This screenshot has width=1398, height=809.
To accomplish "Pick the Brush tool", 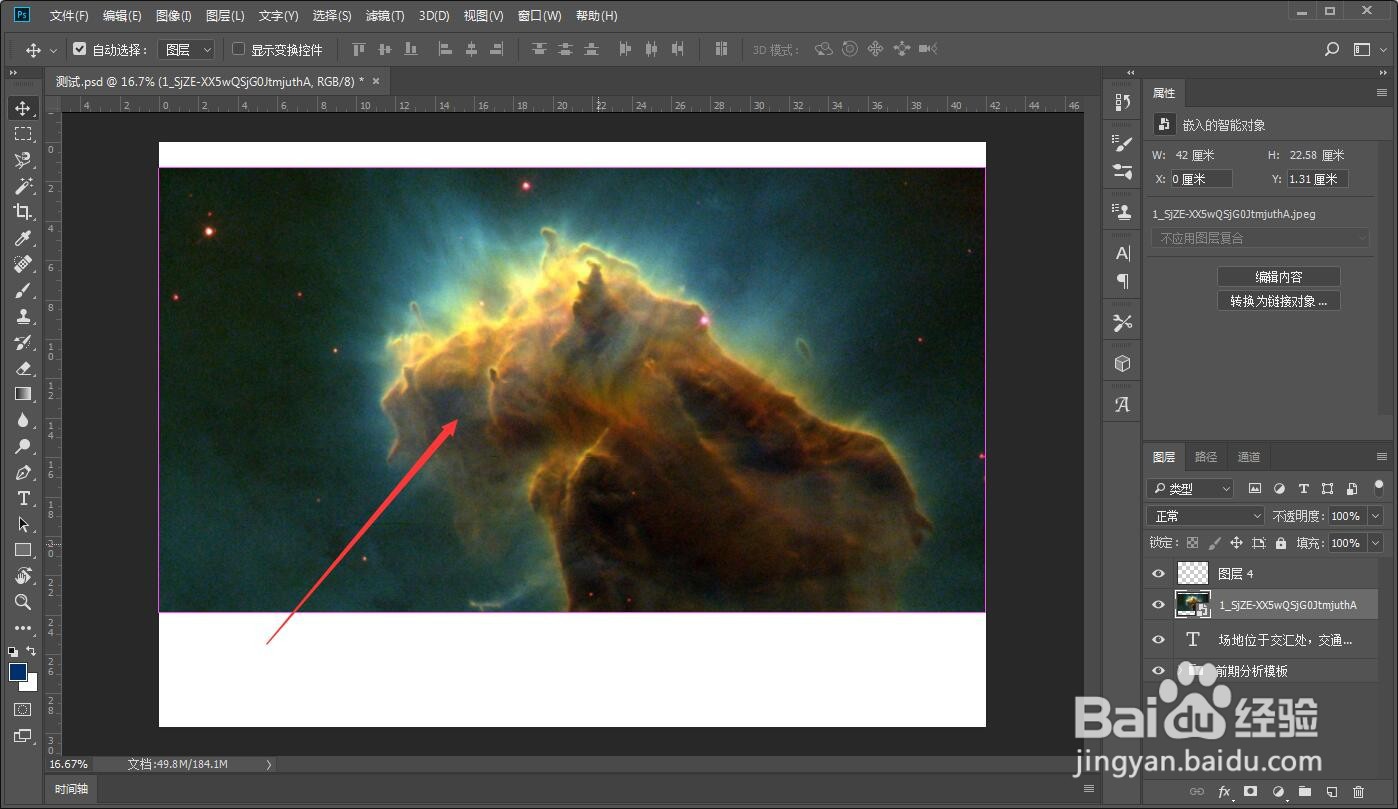I will (23, 290).
